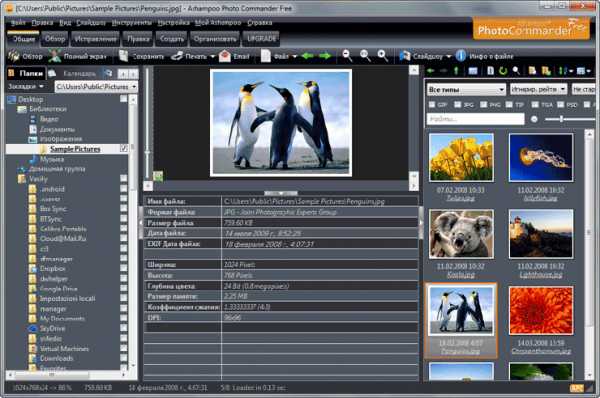Click the zoom in magnifier icon

point(383,55)
